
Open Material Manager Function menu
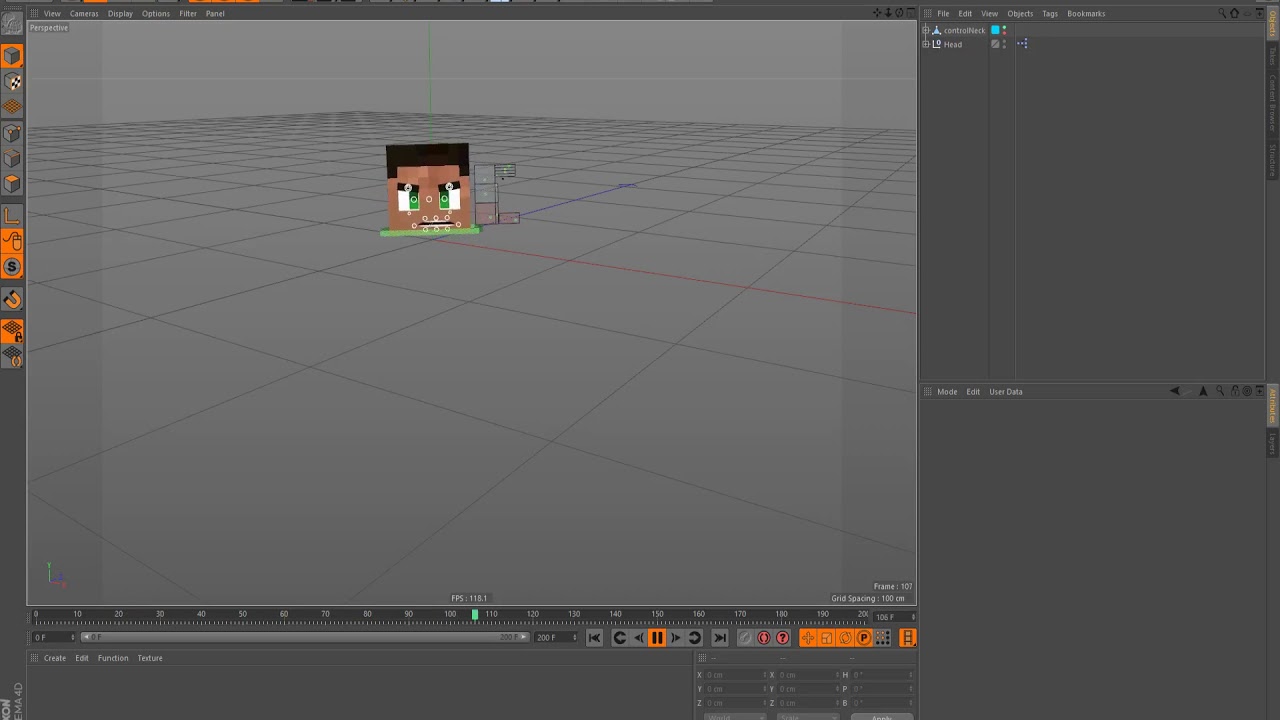click(113, 658)
